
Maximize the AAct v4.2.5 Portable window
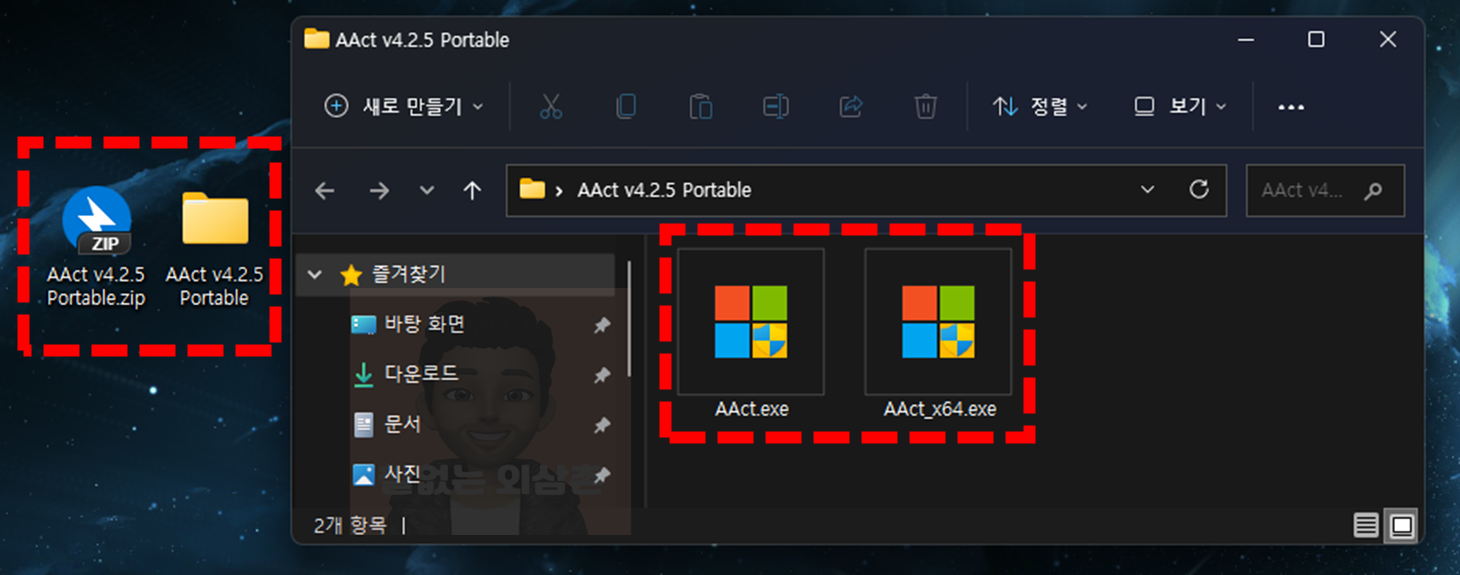1316,40
